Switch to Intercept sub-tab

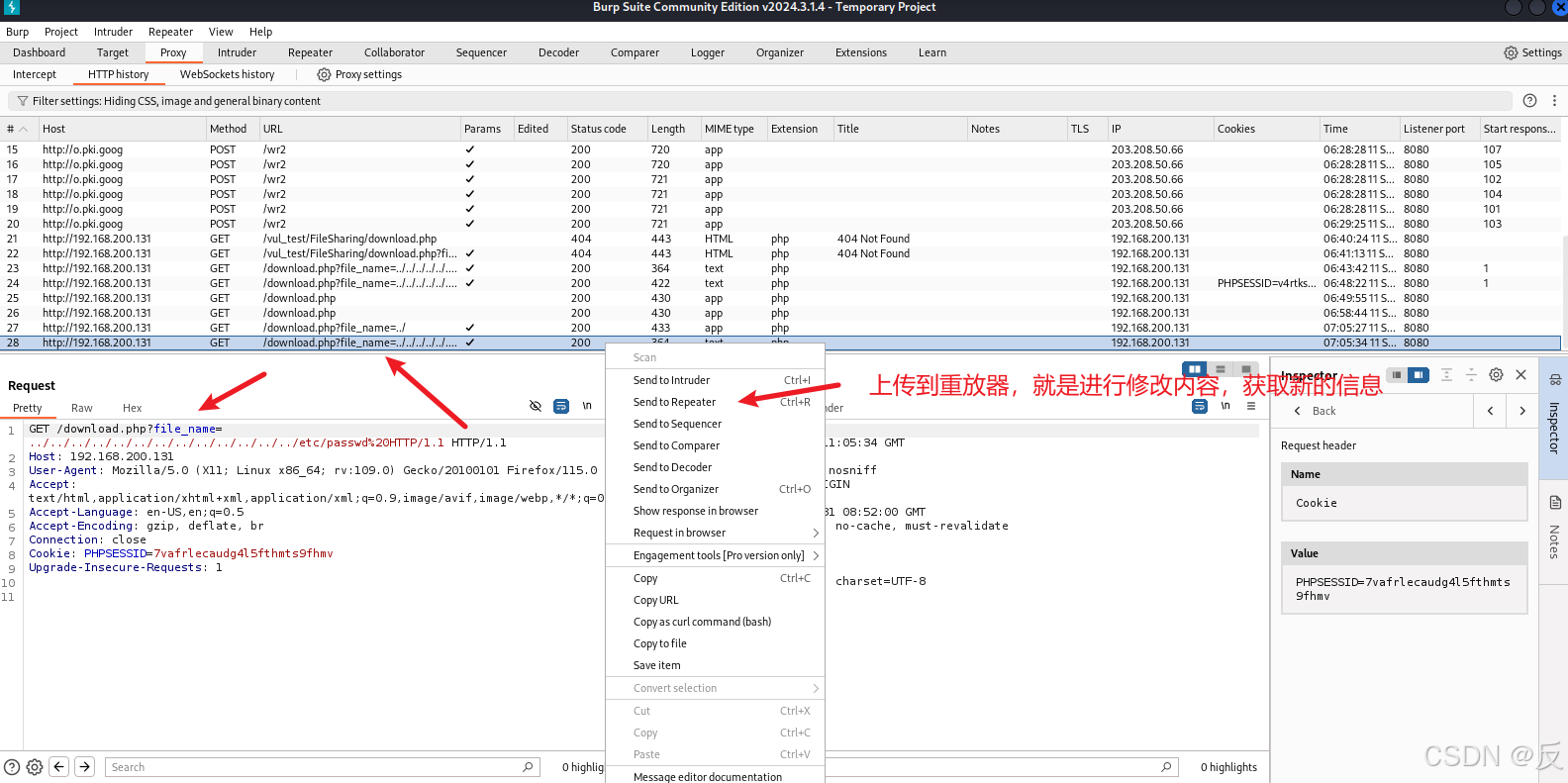(x=35, y=74)
